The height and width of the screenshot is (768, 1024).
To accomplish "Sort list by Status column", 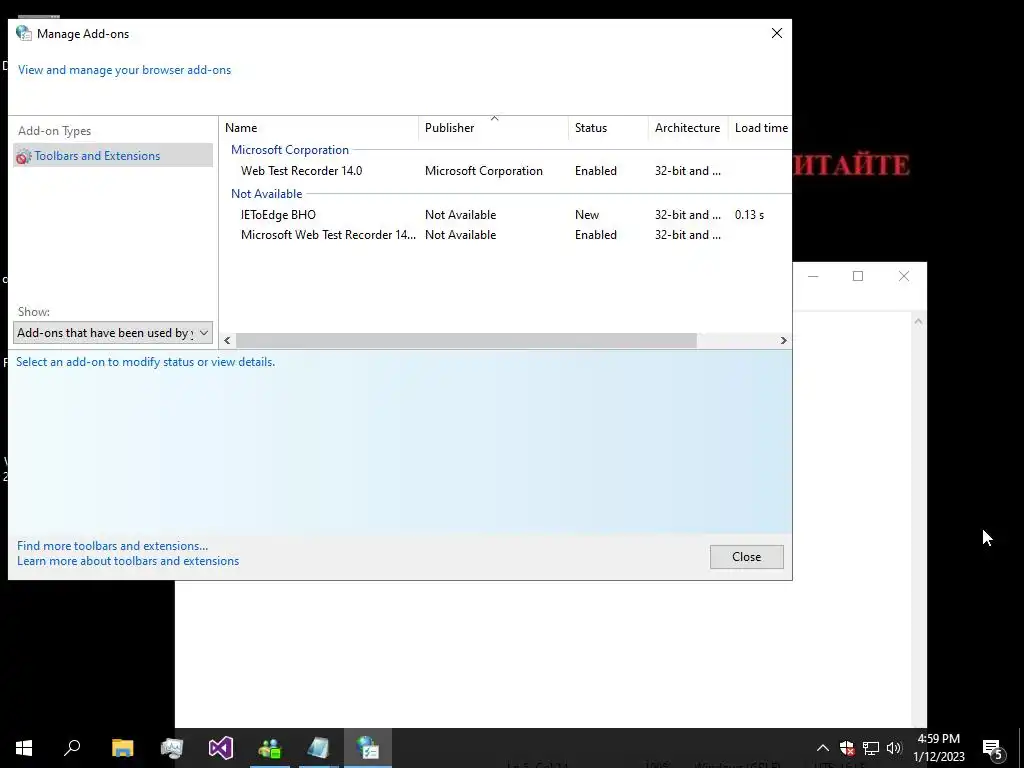I will [x=609, y=128].
